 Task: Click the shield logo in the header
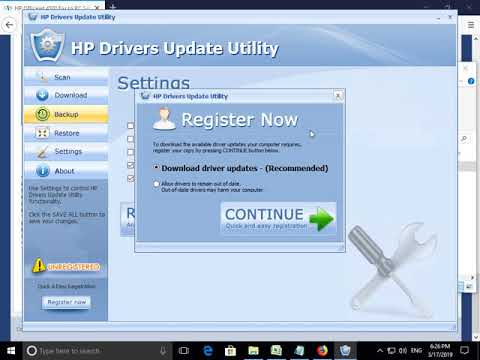coord(47,45)
